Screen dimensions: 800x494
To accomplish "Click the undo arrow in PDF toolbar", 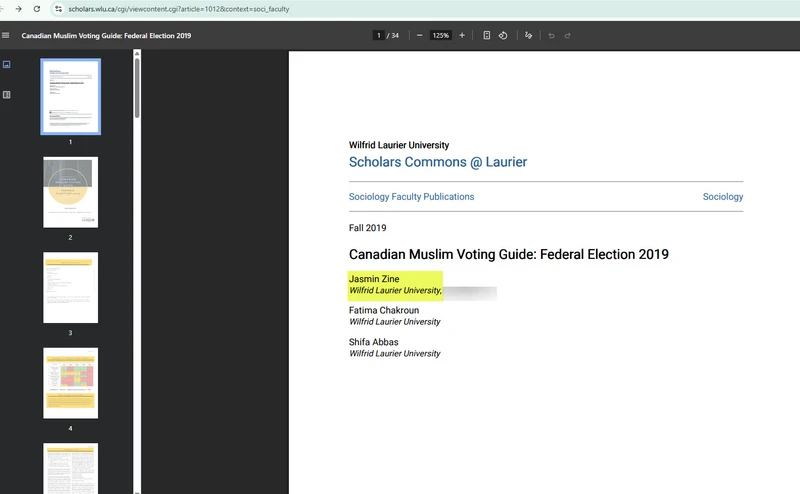I will tap(552, 36).
